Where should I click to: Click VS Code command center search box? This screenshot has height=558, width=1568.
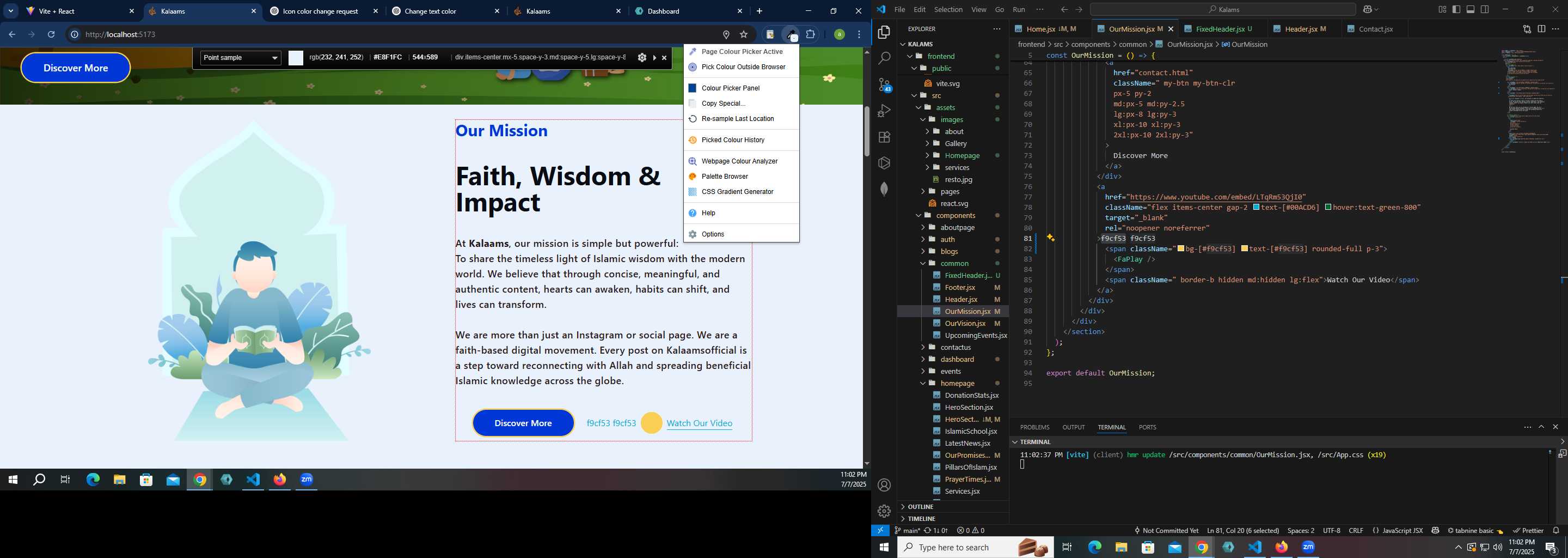tap(1222, 9)
